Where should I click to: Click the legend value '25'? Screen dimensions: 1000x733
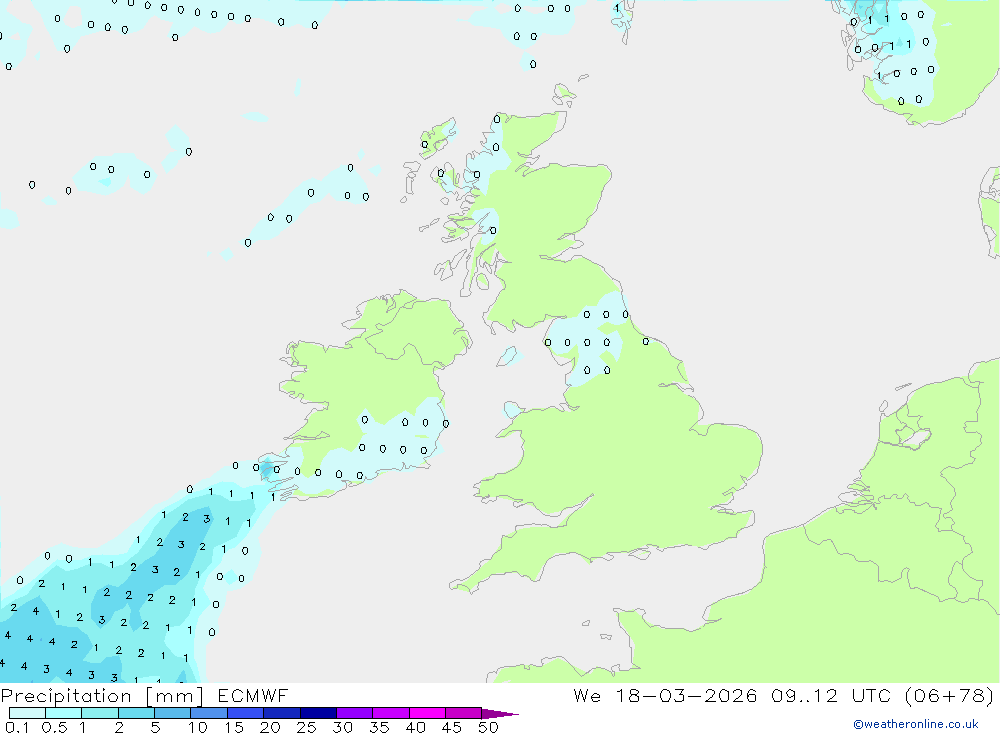pos(306,727)
